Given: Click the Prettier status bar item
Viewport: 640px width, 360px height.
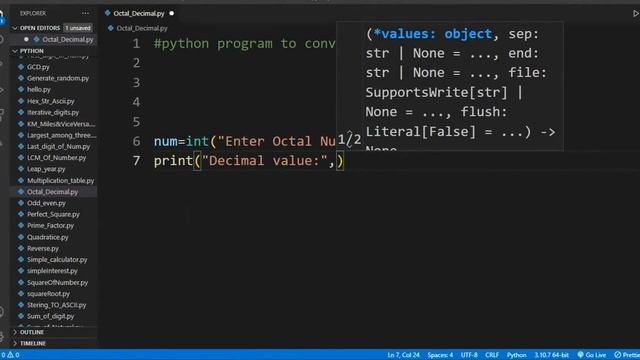Looking at the screenshot, I should [x=627, y=355].
